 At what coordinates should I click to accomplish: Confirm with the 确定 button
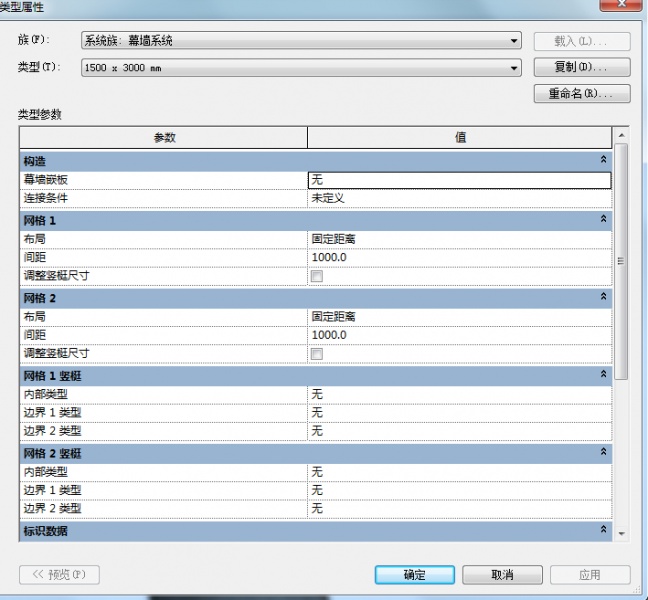(415, 575)
